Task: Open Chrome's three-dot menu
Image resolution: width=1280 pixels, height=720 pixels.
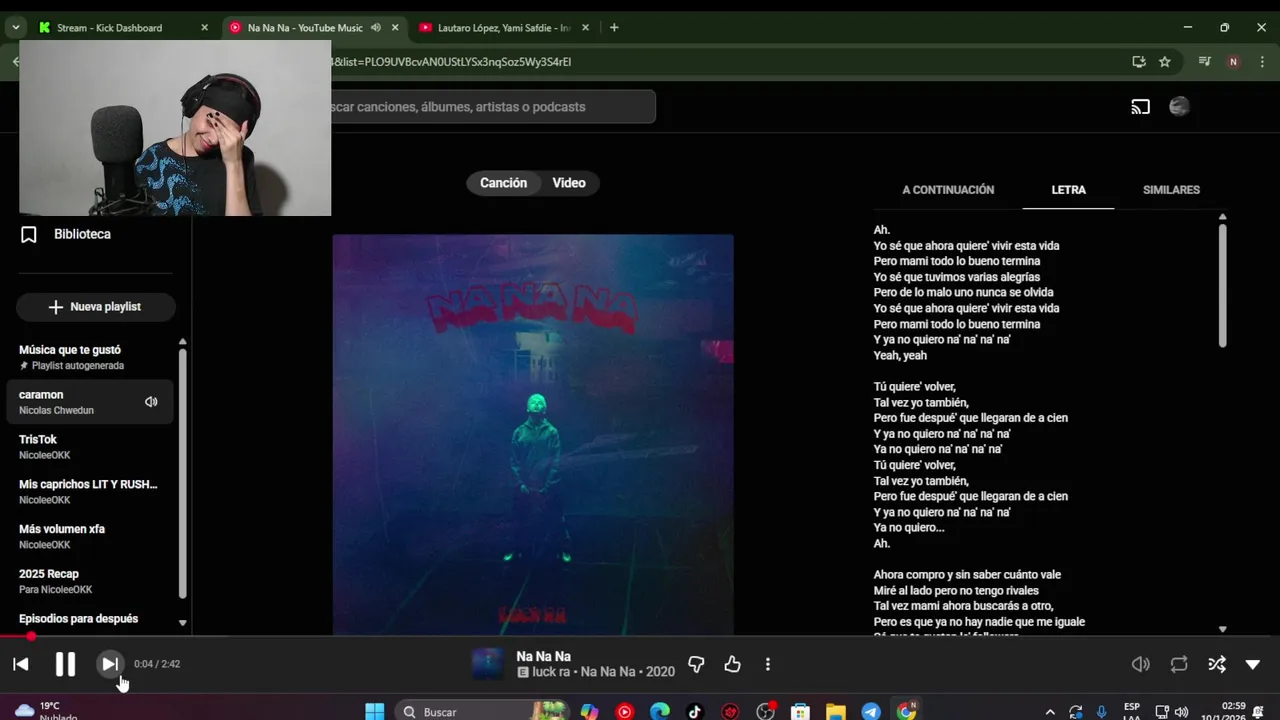Action: coord(1260,62)
